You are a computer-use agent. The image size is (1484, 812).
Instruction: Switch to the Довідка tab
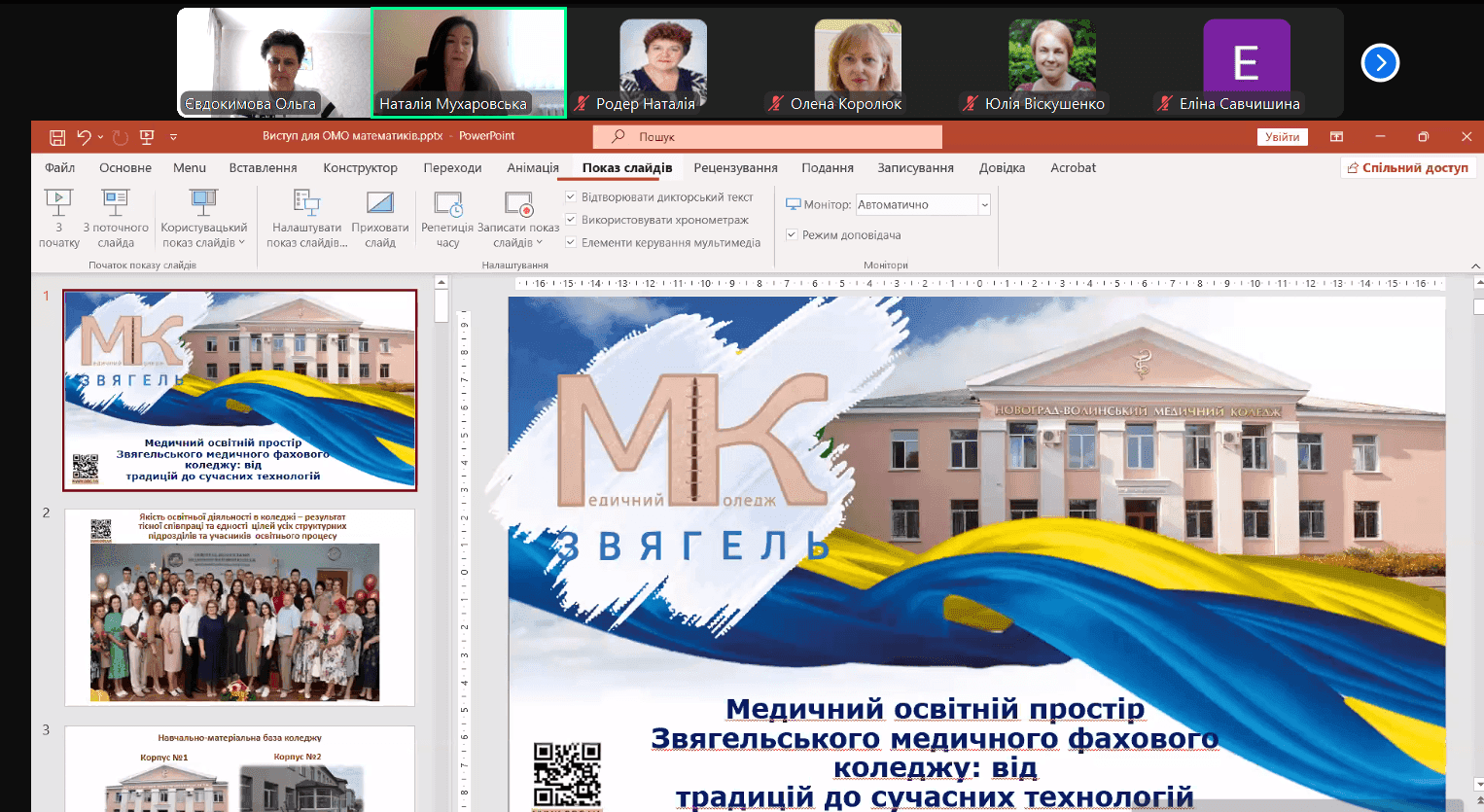1002,167
